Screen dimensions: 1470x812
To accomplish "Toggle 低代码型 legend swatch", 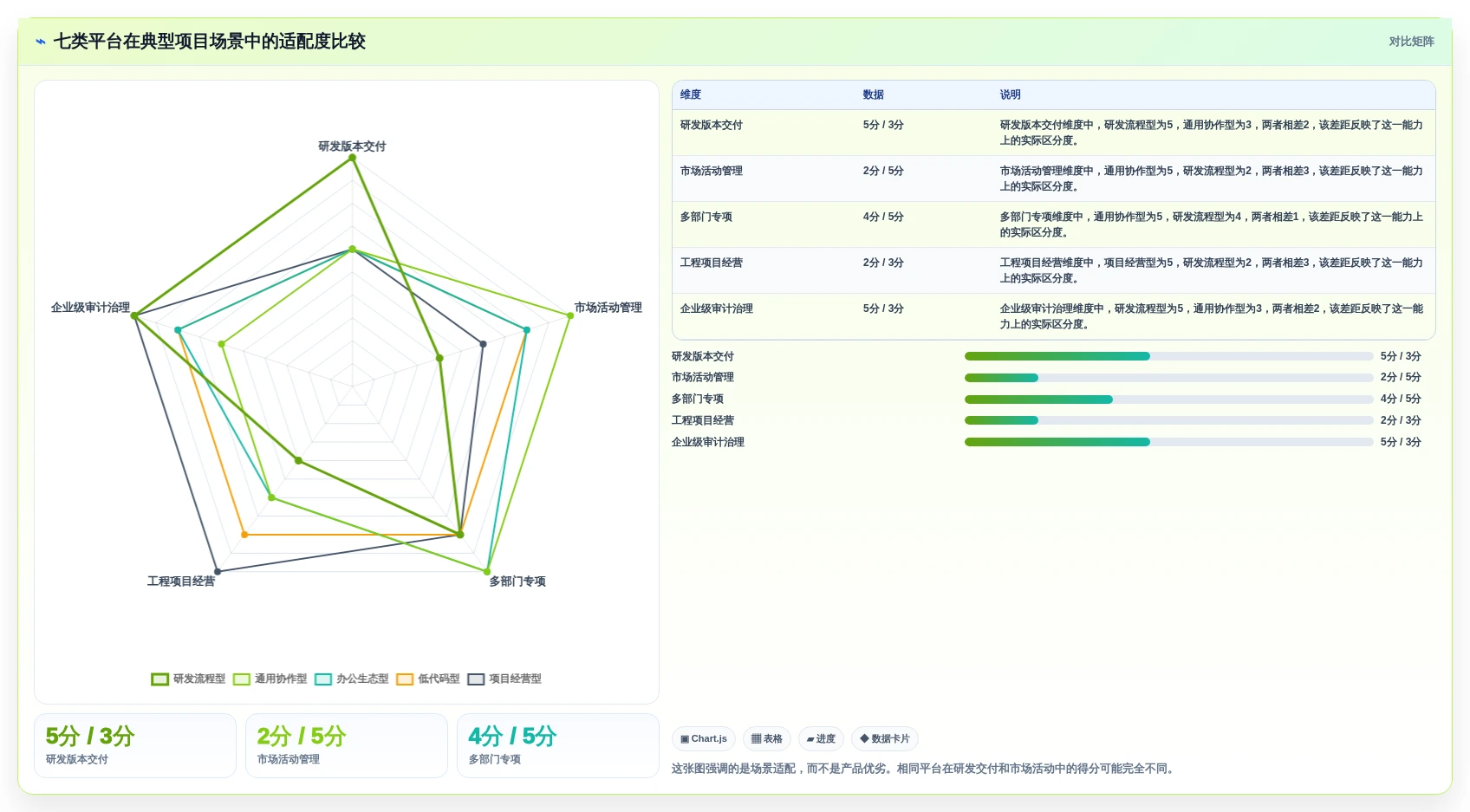I will (x=405, y=679).
